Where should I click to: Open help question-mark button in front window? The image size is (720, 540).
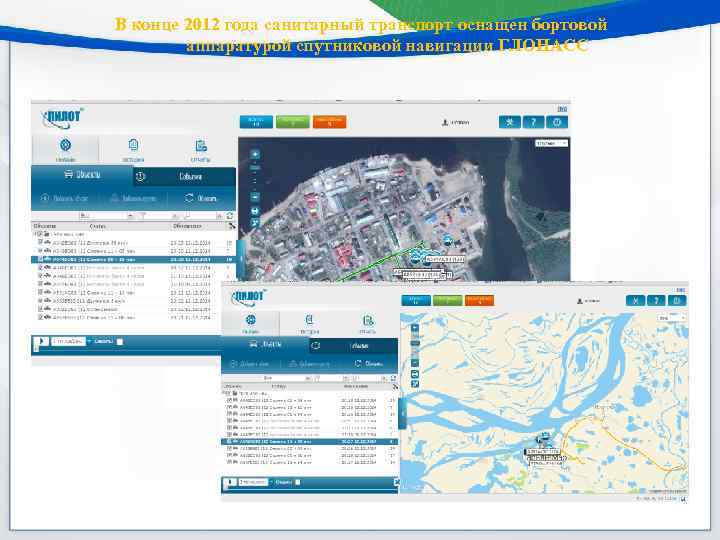[656, 301]
